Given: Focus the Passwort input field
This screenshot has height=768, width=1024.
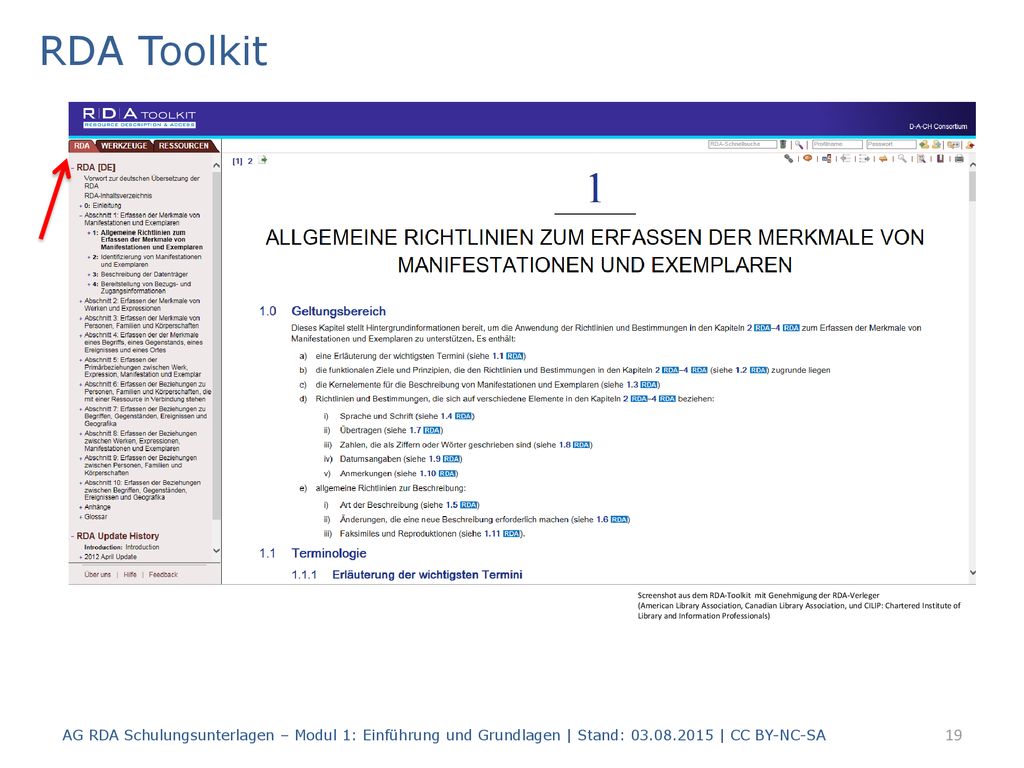Looking at the screenshot, I should pyautogui.click(x=891, y=144).
